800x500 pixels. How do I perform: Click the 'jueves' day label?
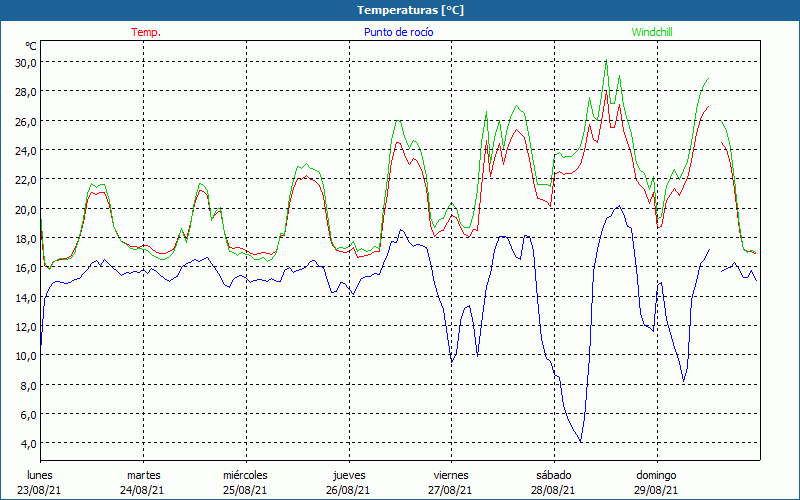pyautogui.click(x=349, y=475)
